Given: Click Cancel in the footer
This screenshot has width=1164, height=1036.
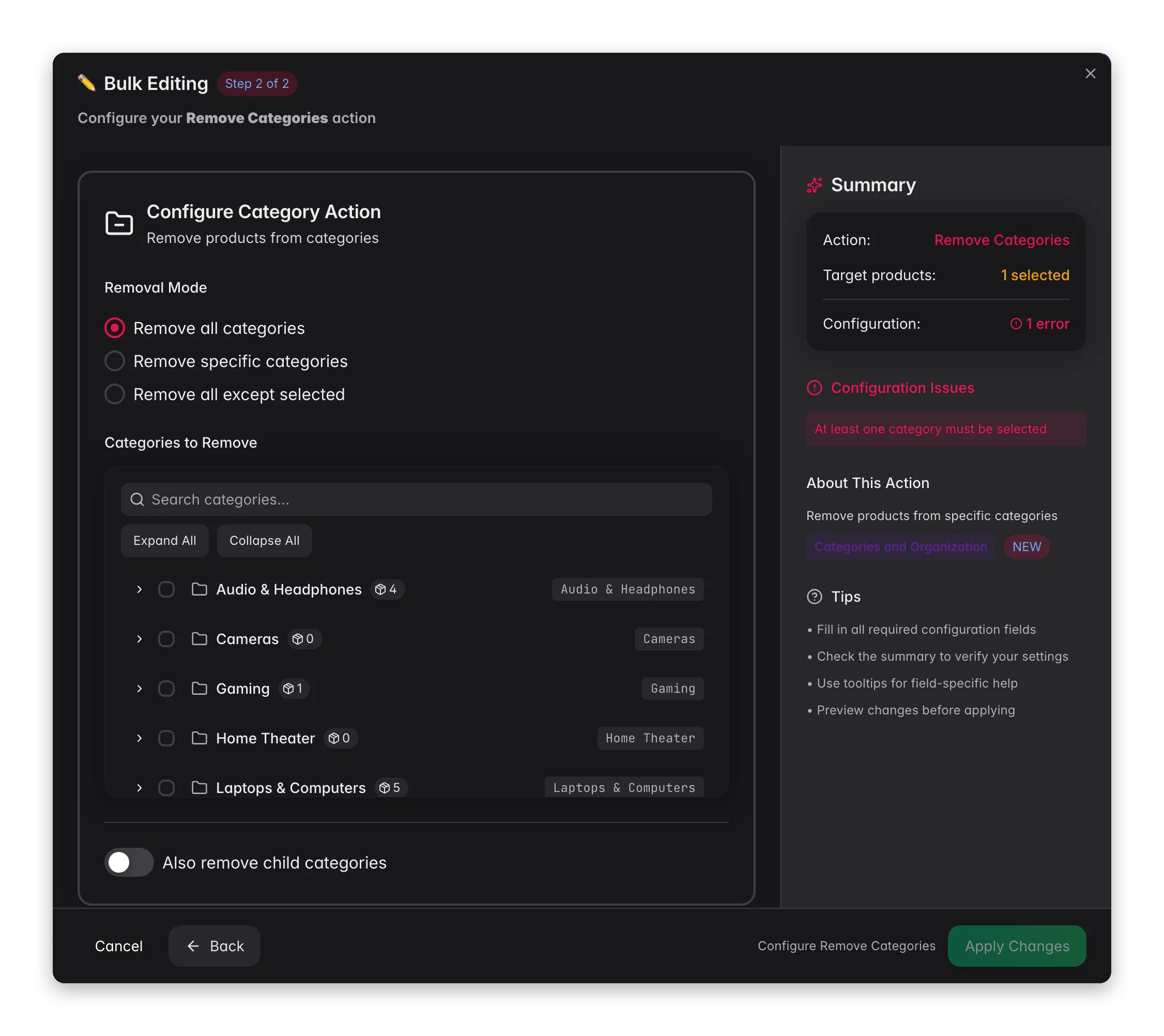Looking at the screenshot, I should 118,946.
